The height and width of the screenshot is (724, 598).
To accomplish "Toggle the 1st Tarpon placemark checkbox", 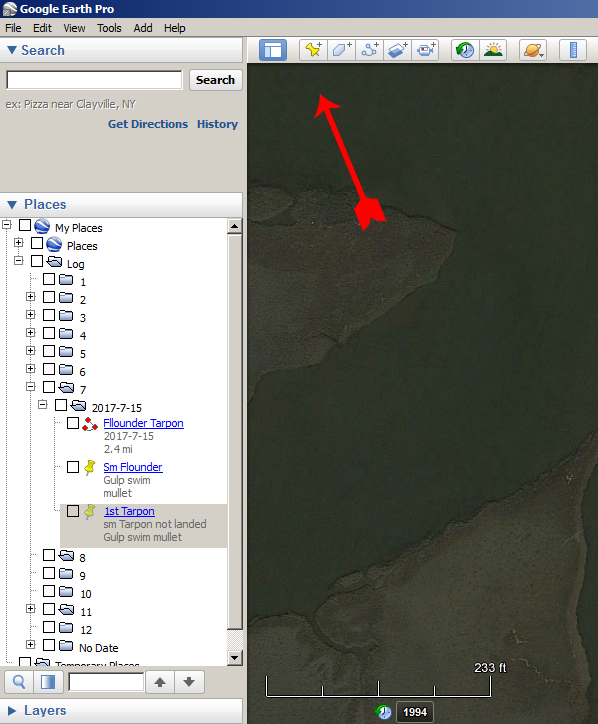I will [73, 511].
